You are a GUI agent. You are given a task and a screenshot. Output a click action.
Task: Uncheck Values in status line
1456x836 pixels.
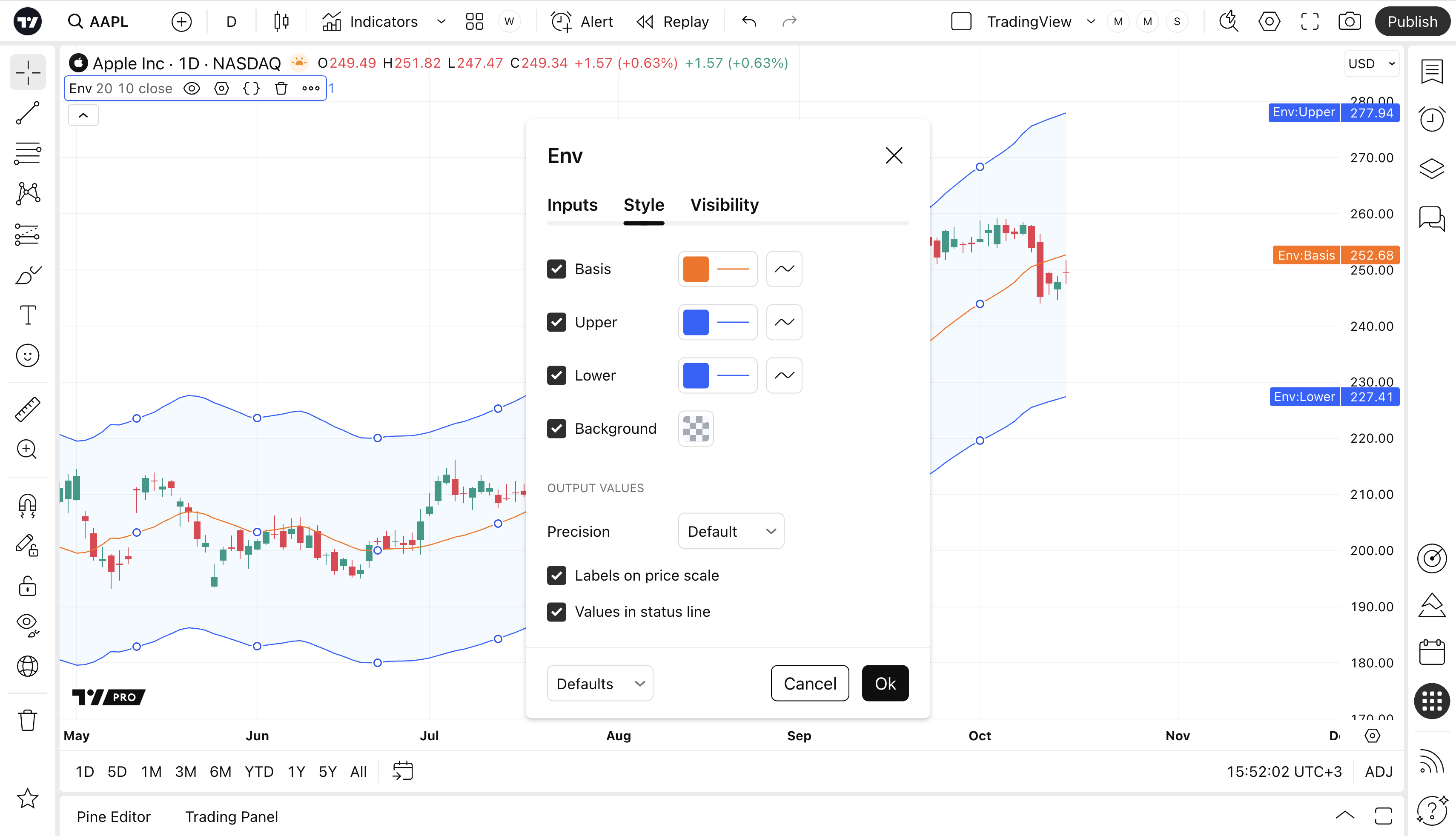pyautogui.click(x=556, y=612)
